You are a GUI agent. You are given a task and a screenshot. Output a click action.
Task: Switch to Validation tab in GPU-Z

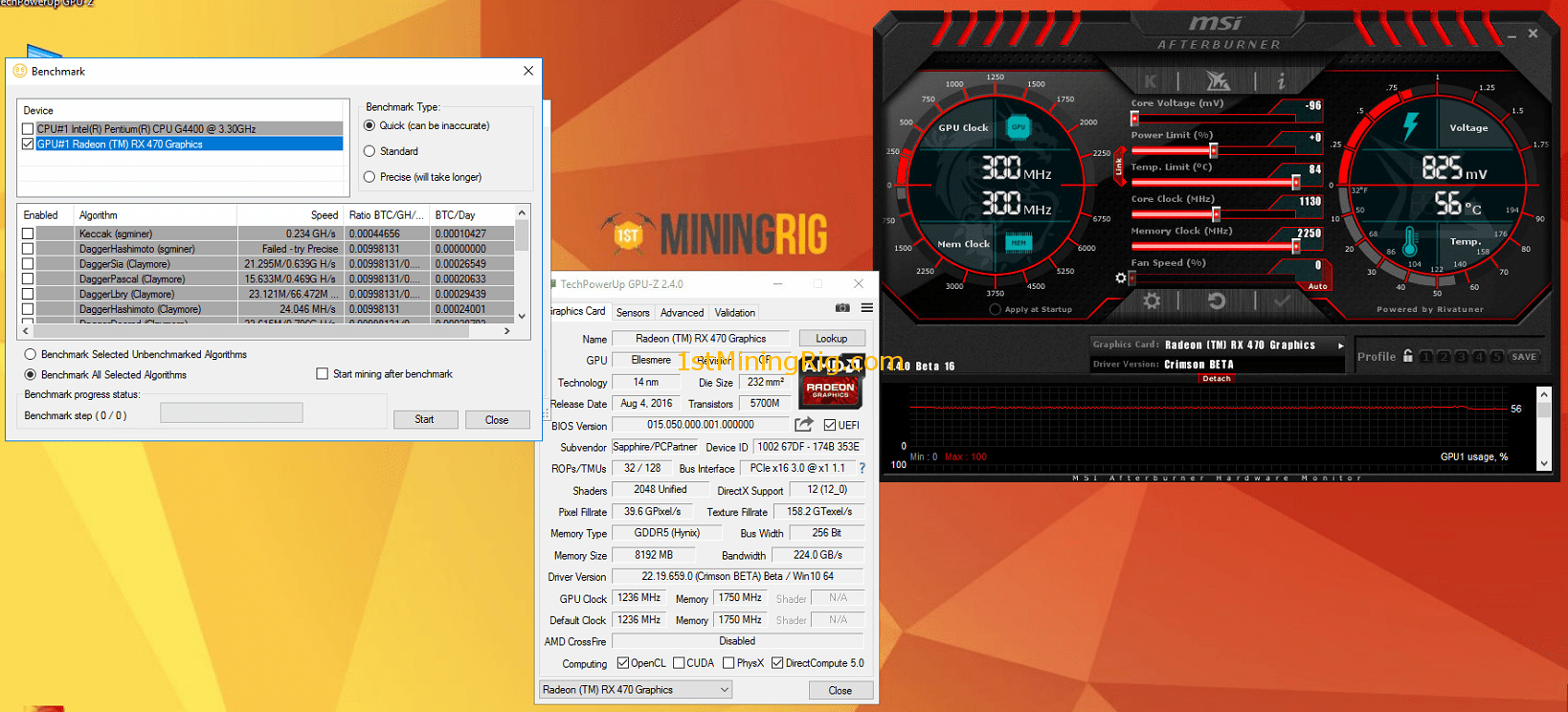[735, 312]
